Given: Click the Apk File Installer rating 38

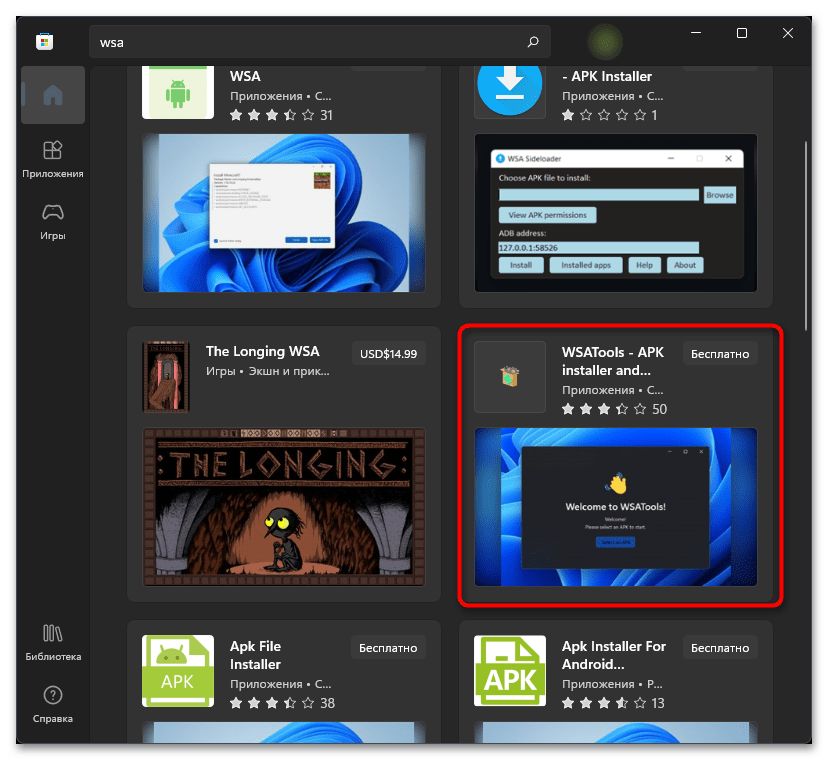Looking at the screenshot, I should click(x=282, y=703).
